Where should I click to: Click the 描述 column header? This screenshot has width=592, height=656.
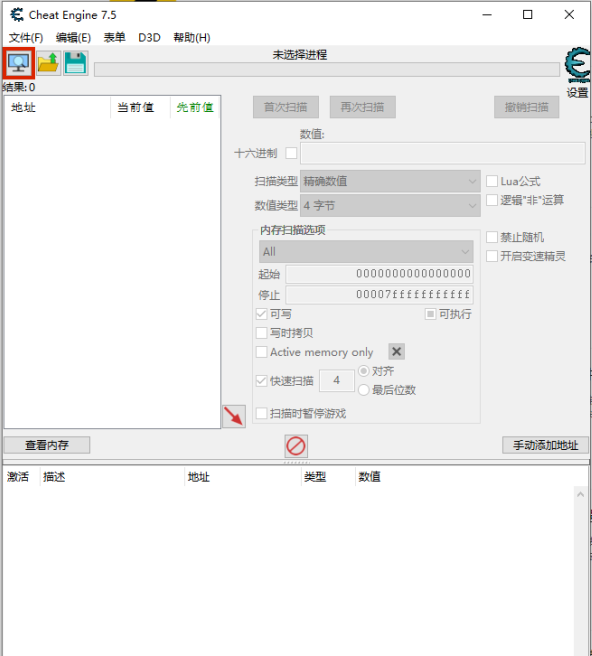point(112,477)
